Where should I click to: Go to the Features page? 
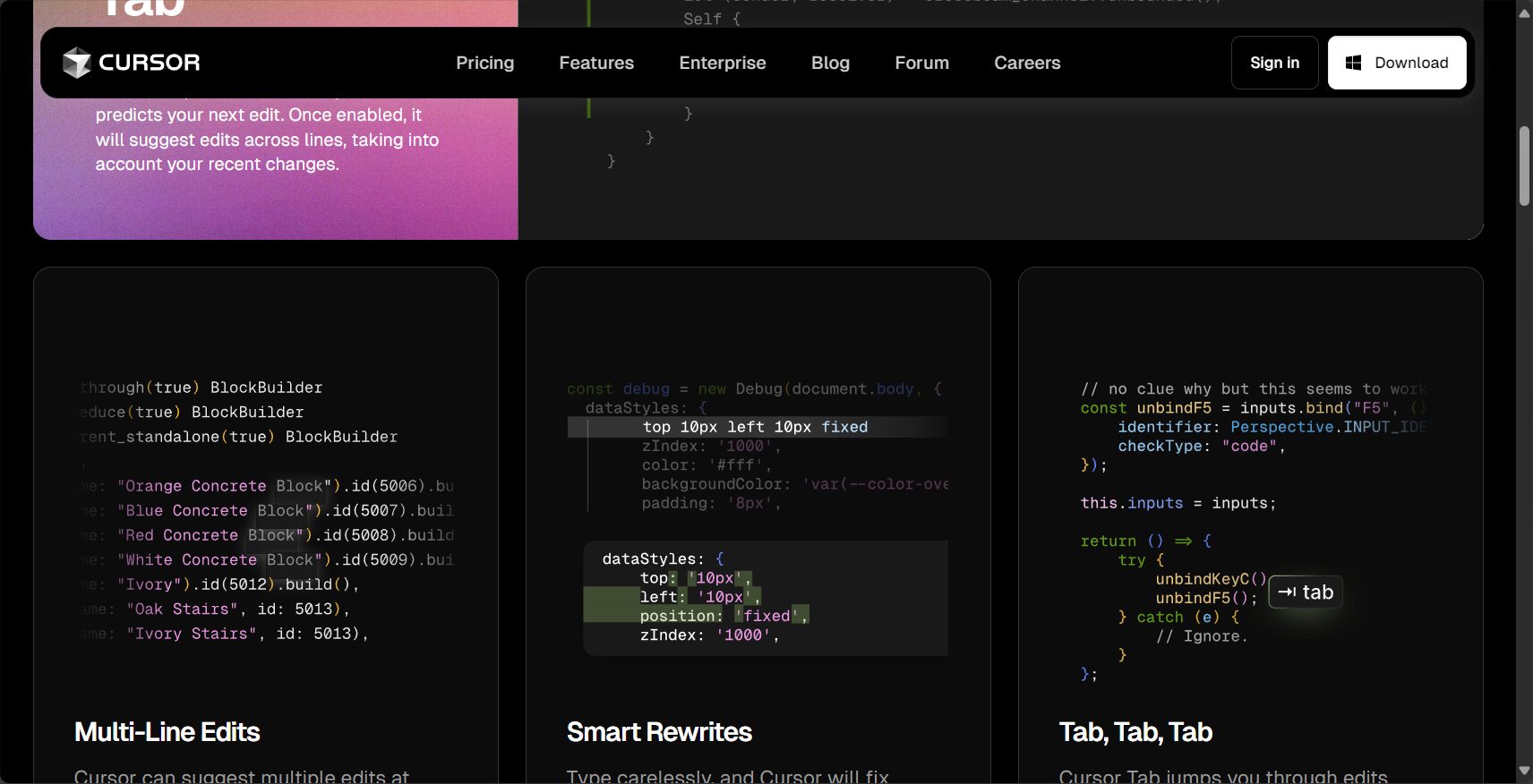pos(596,63)
